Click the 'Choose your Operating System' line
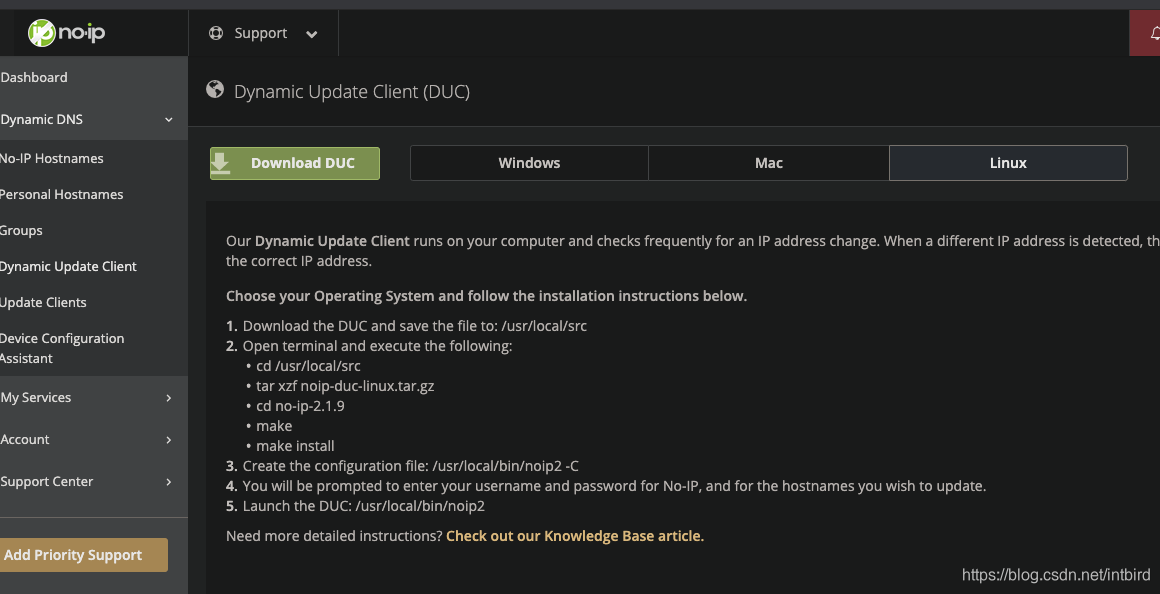 487,296
